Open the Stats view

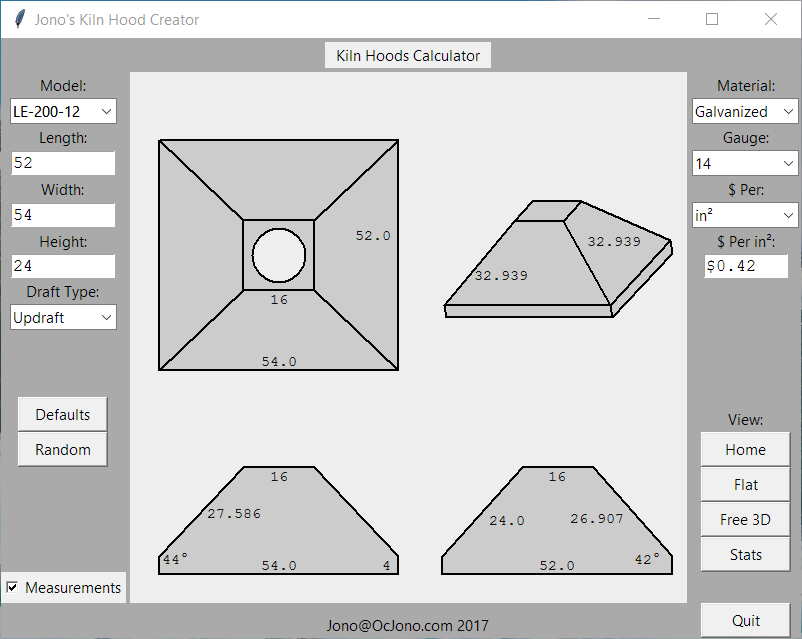[745, 554]
